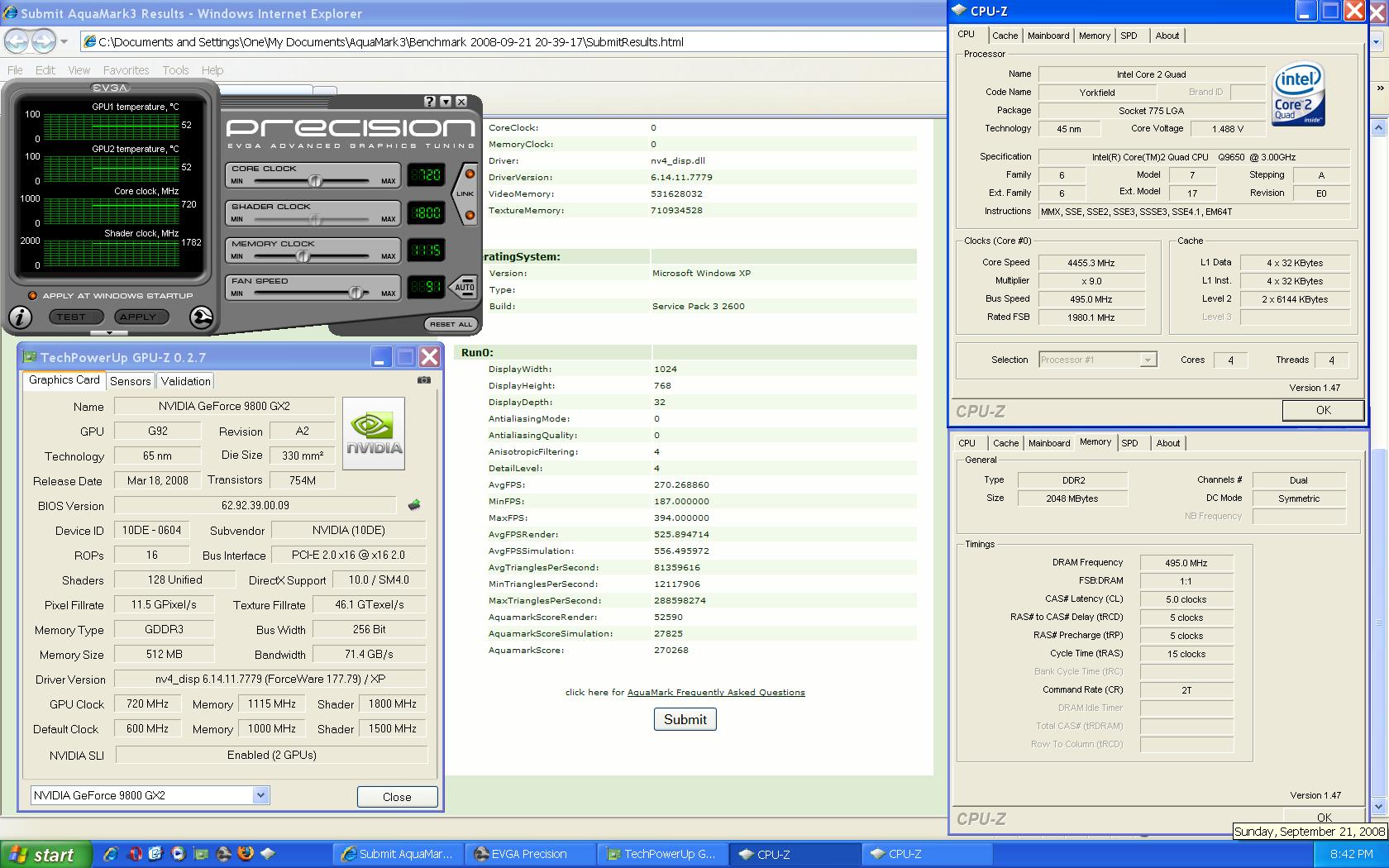Close the EVGA Precision window
Screen dimensions: 1389x868
coord(461,102)
